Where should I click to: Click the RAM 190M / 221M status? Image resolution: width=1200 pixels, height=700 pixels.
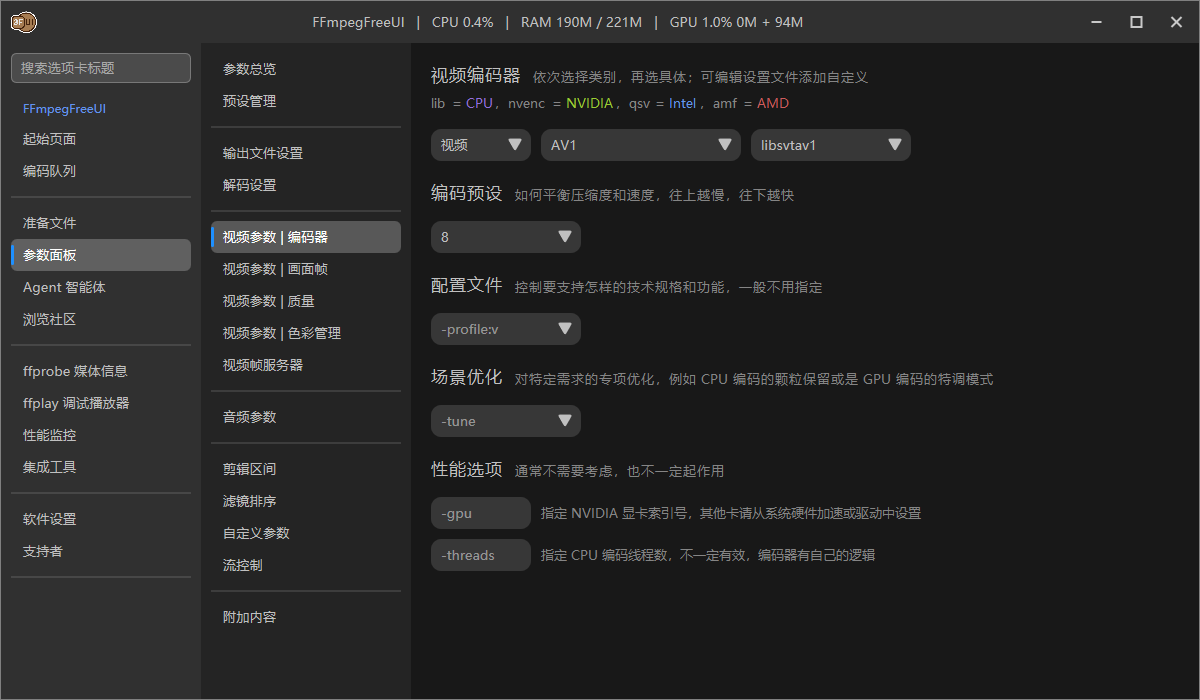pyautogui.click(x=580, y=22)
